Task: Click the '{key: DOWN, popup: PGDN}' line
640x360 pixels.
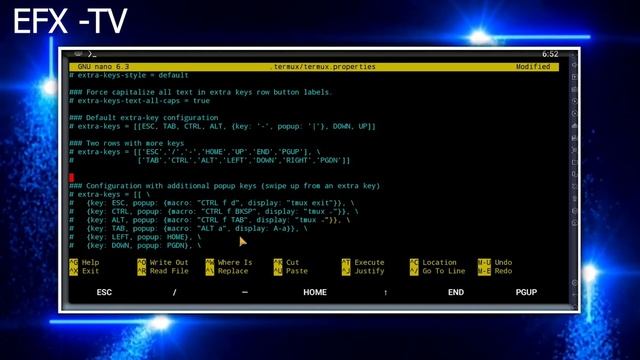Action: click(135, 246)
